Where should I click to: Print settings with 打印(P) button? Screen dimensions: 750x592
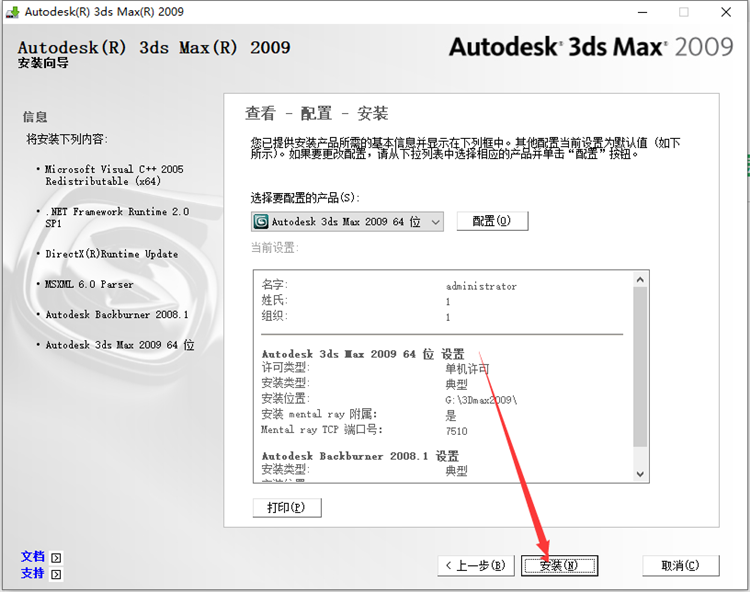(287, 507)
